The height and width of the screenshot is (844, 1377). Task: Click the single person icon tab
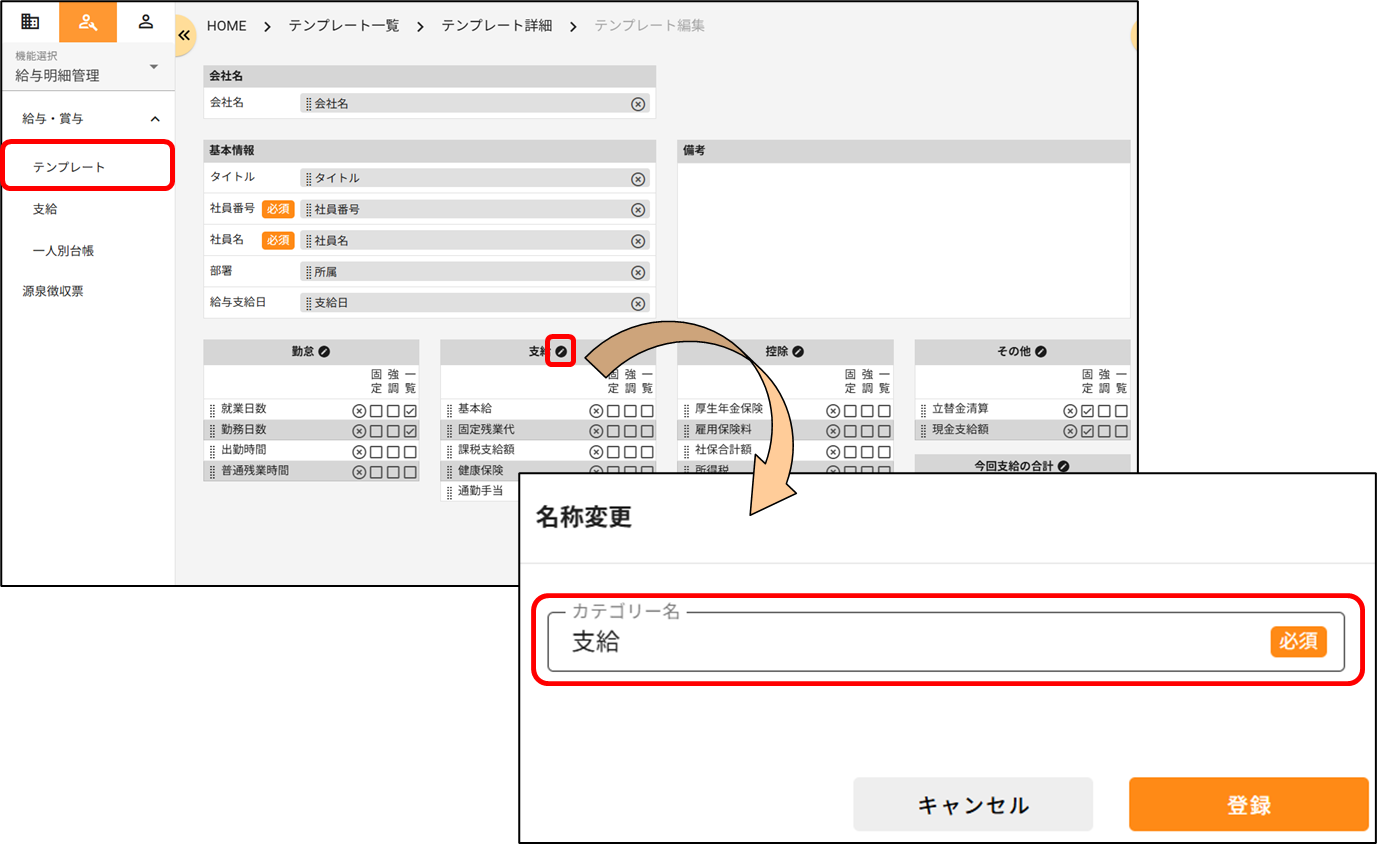[146, 21]
